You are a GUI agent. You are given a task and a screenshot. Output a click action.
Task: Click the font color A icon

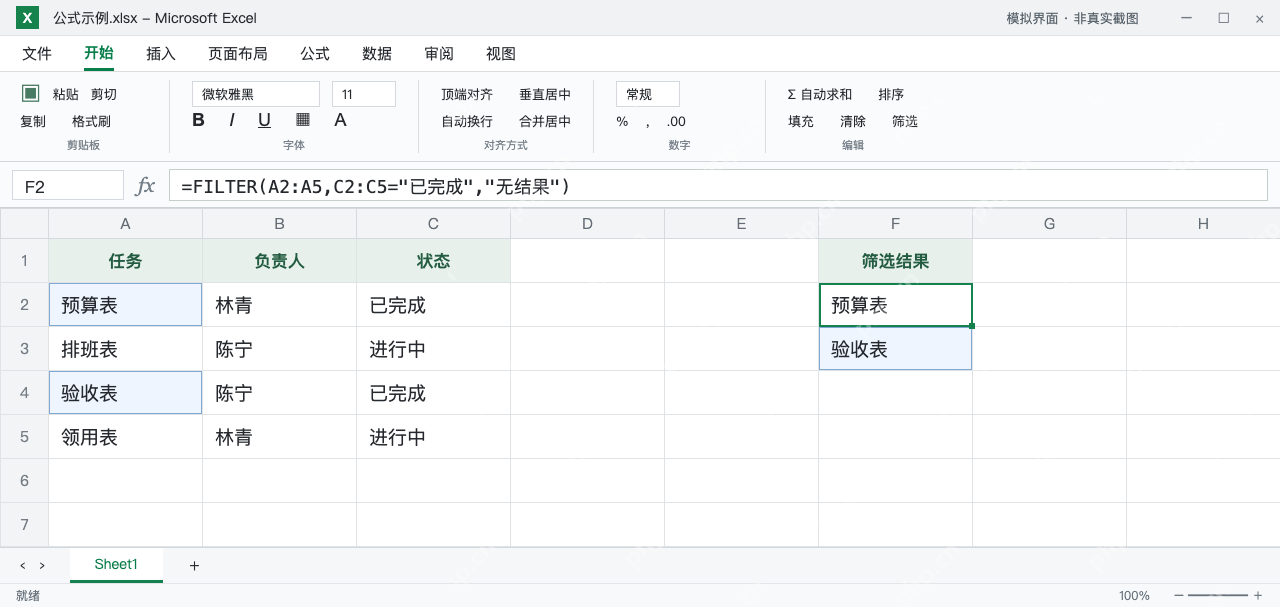pos(340,120)
